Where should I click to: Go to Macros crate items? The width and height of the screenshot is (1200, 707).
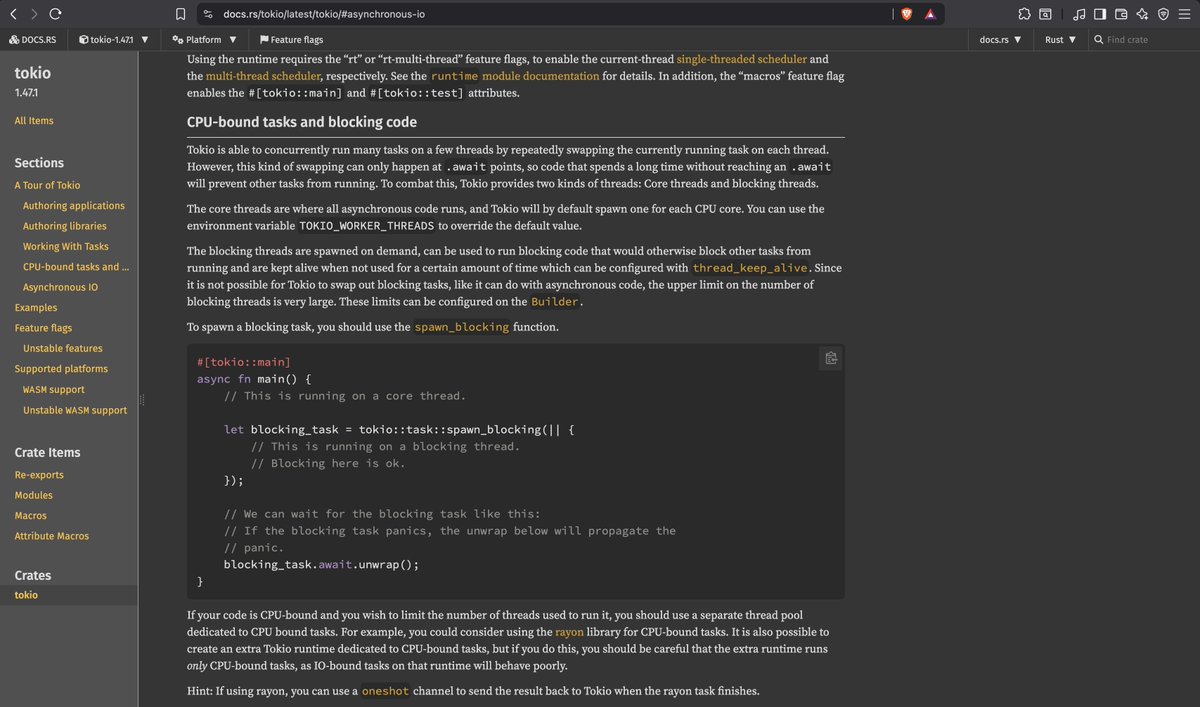31,515
